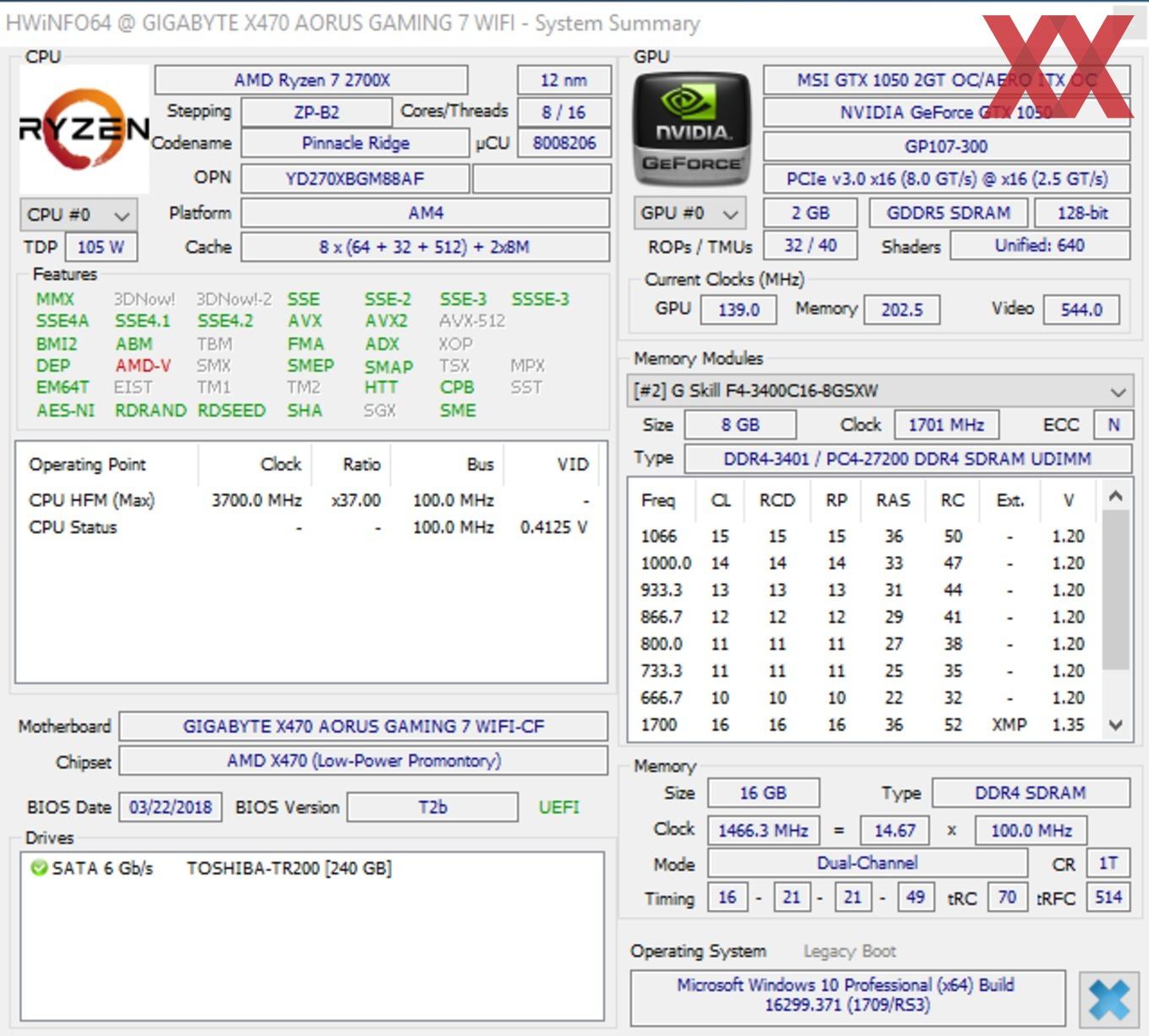The height and width of the screenshot is (1036, 1149).
Task: Click the BIOS version T2b field
Action: 433,807
